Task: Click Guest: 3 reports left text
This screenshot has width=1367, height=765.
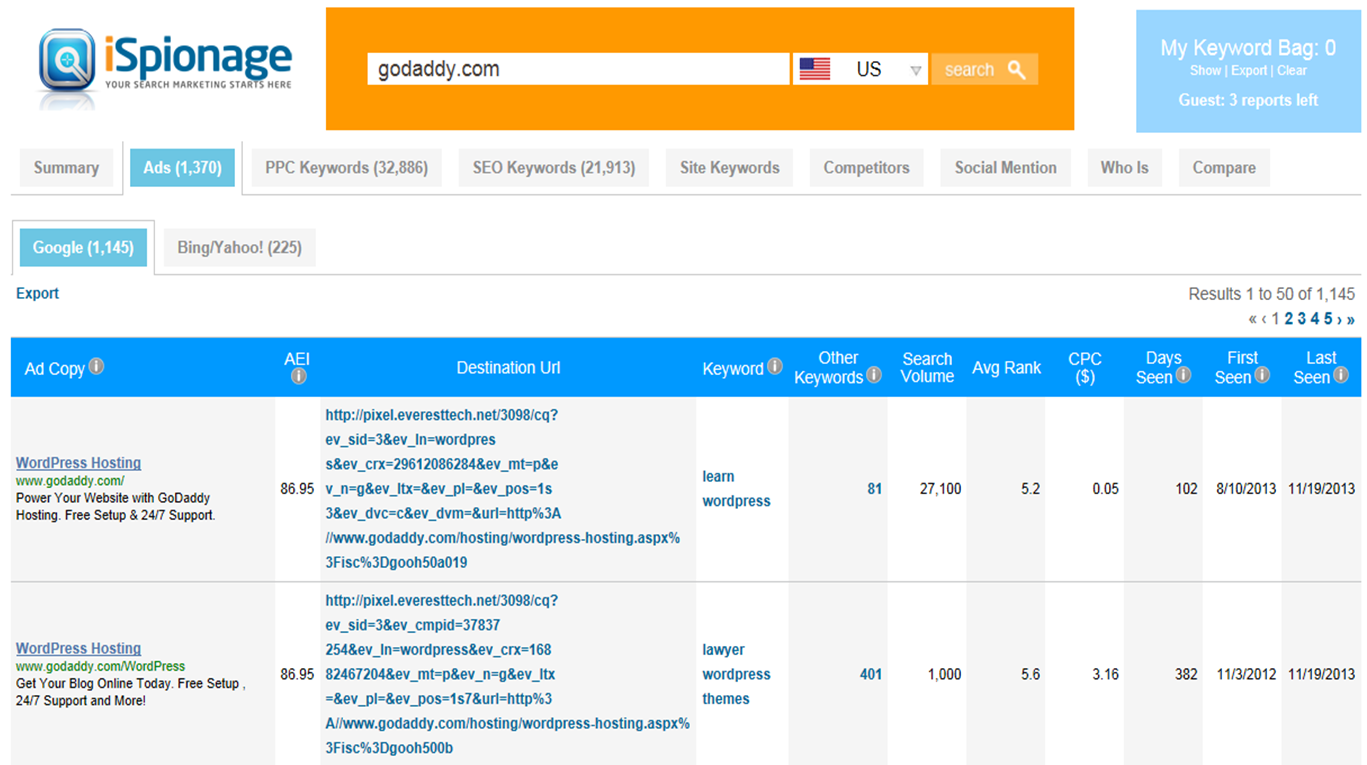Action: (1248, 100)
